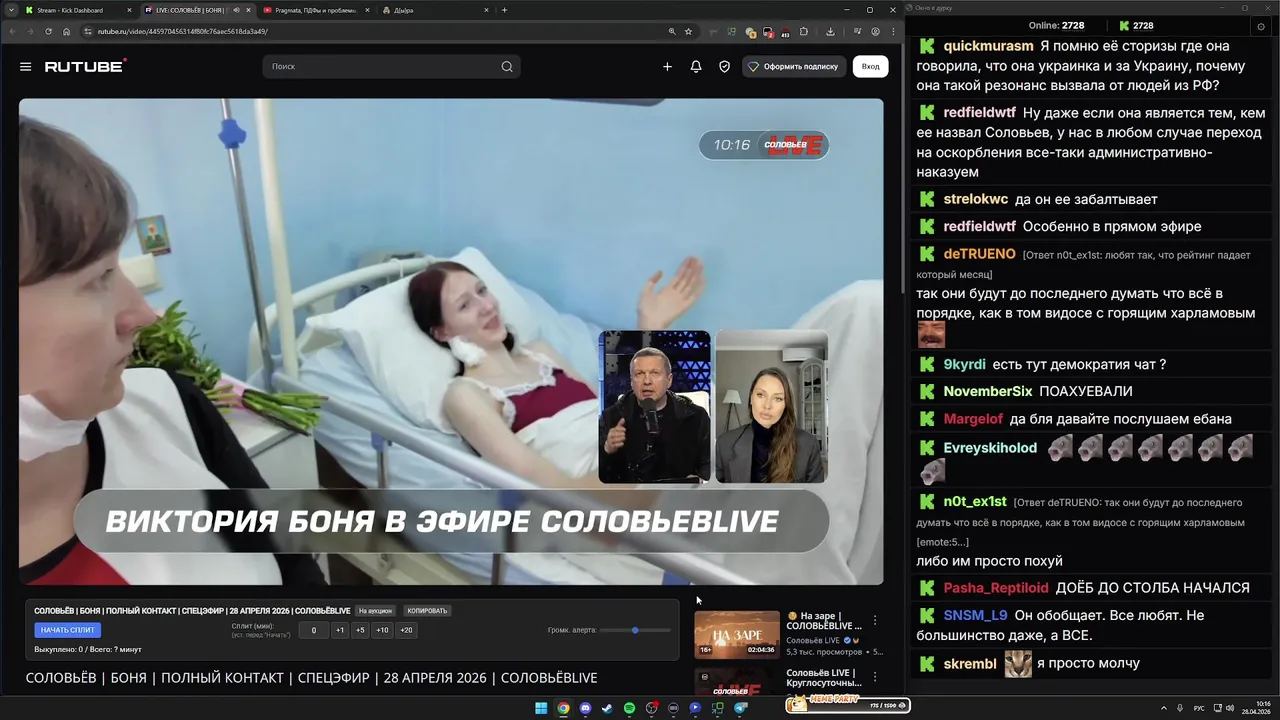Open the На заре video thumbnail

(737, 634)
